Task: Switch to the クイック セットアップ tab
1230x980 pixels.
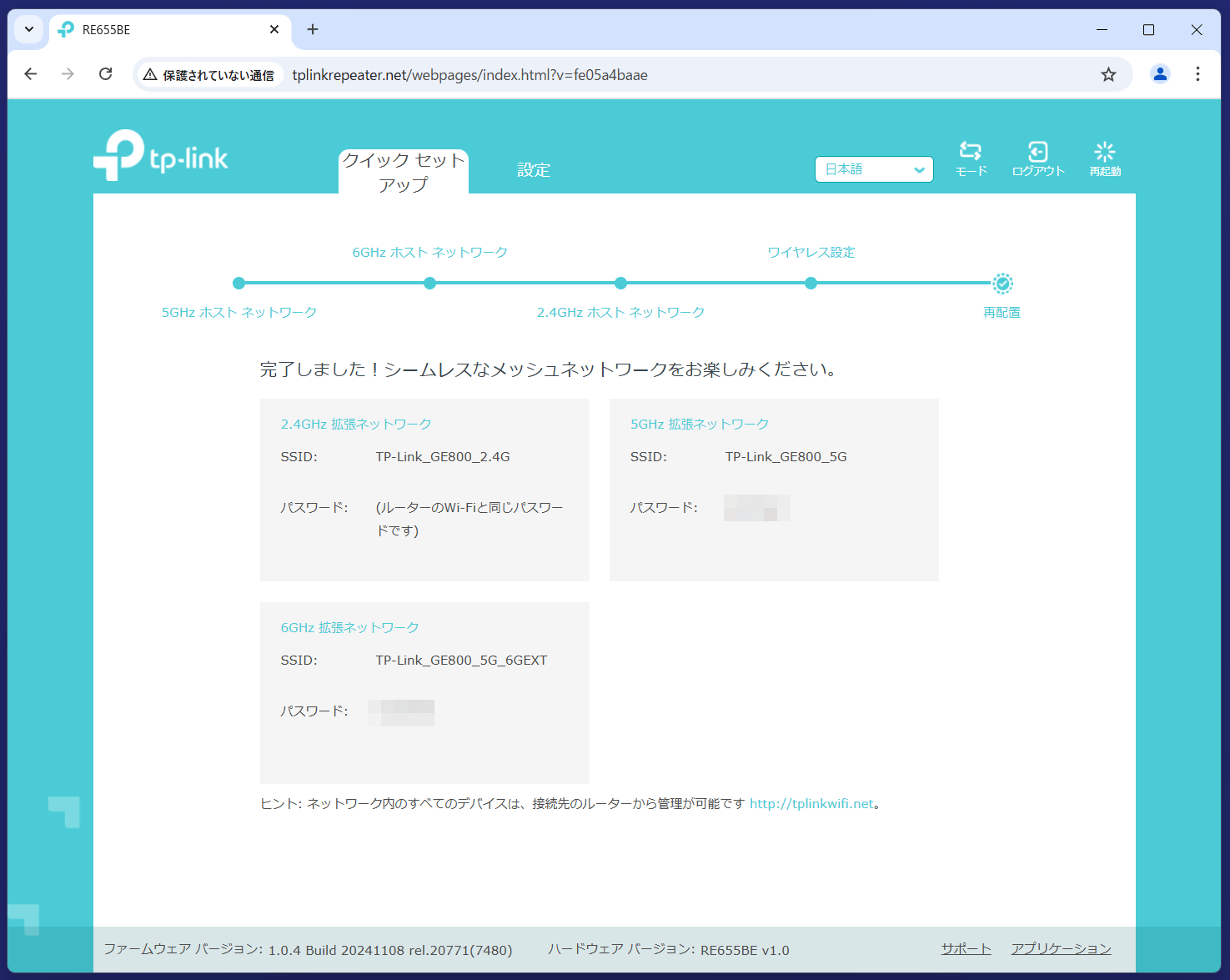Action: tap(404, 172)
